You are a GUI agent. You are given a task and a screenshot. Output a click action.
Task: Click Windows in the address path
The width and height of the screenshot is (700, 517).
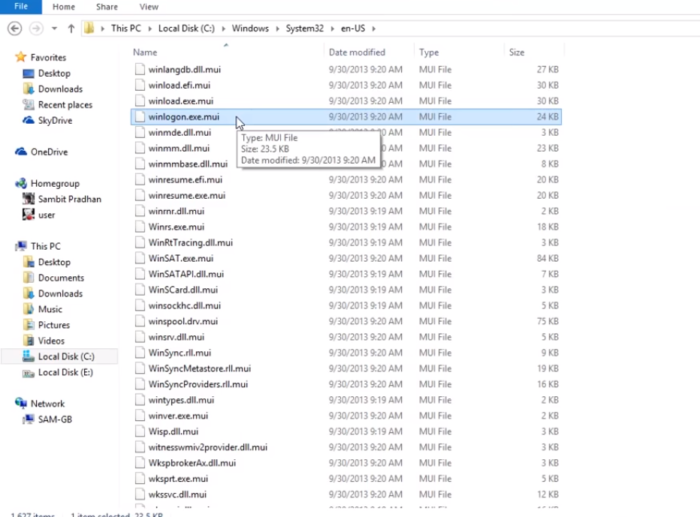pyautogui.click(x=251, y=29)
